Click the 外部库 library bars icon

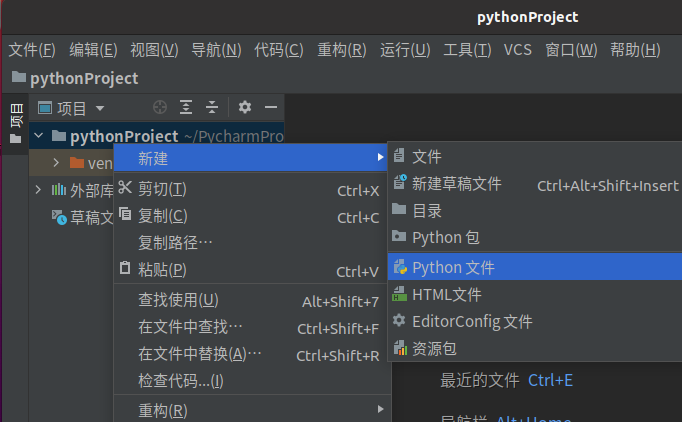[59, 189]
